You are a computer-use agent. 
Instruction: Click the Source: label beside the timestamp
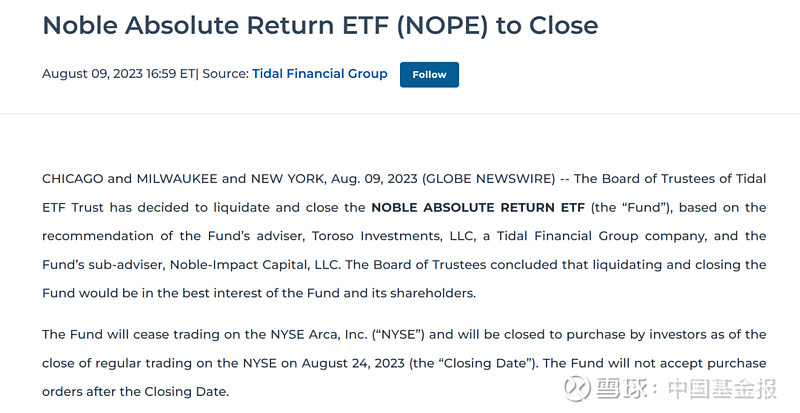(x=225, y=74)
